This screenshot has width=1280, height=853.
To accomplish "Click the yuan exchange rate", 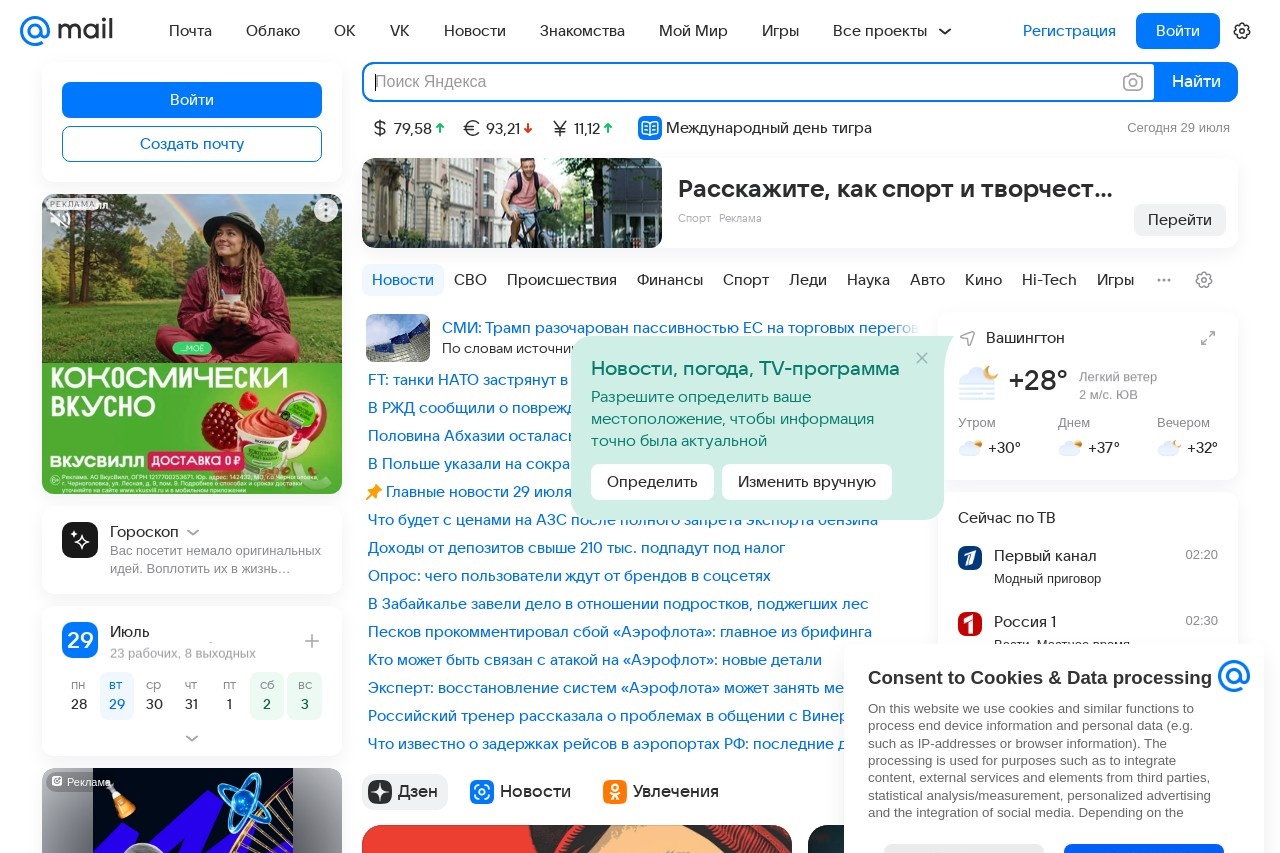I will pos(583,128).
